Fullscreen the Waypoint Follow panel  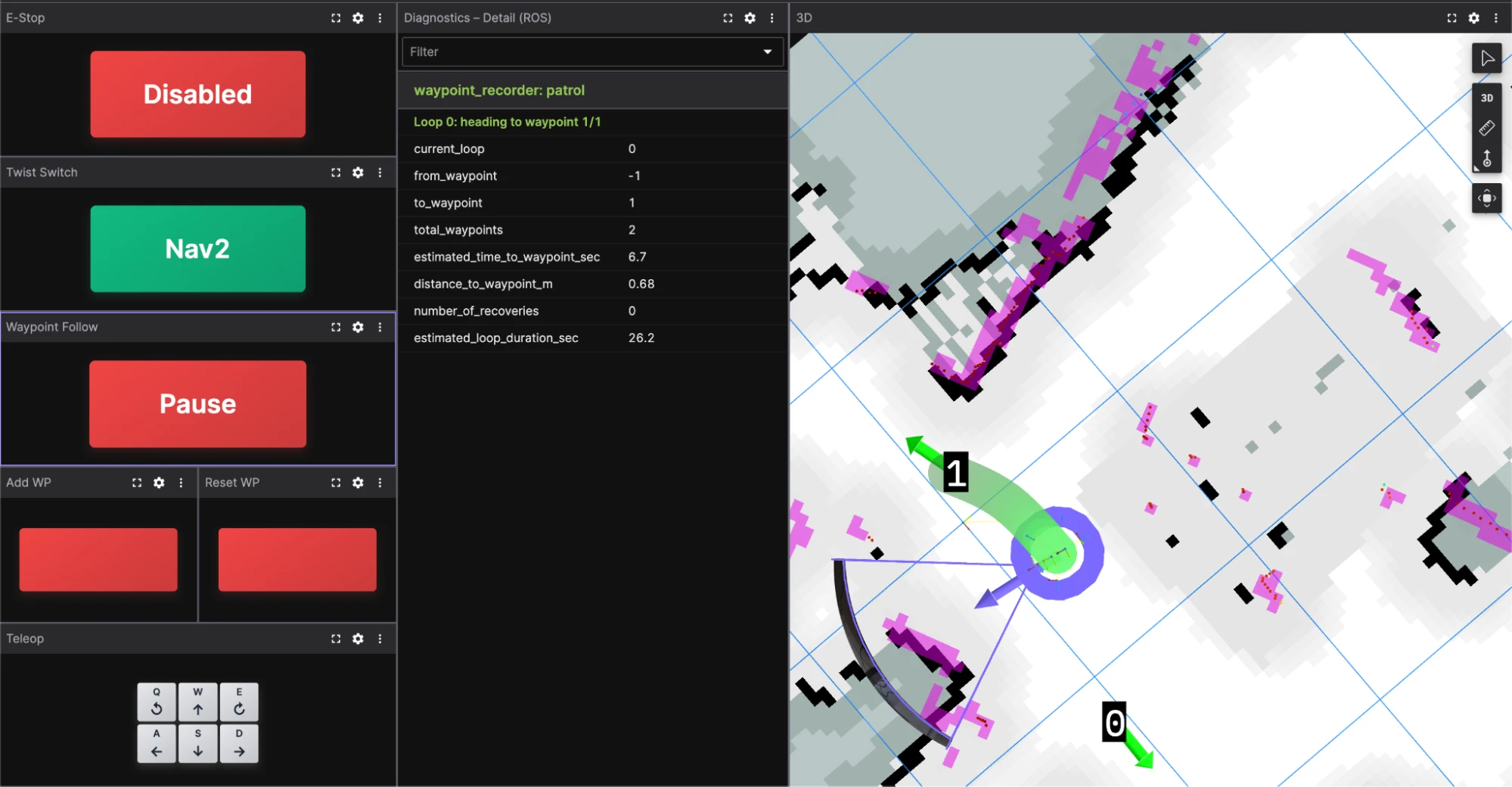[336, 327]
